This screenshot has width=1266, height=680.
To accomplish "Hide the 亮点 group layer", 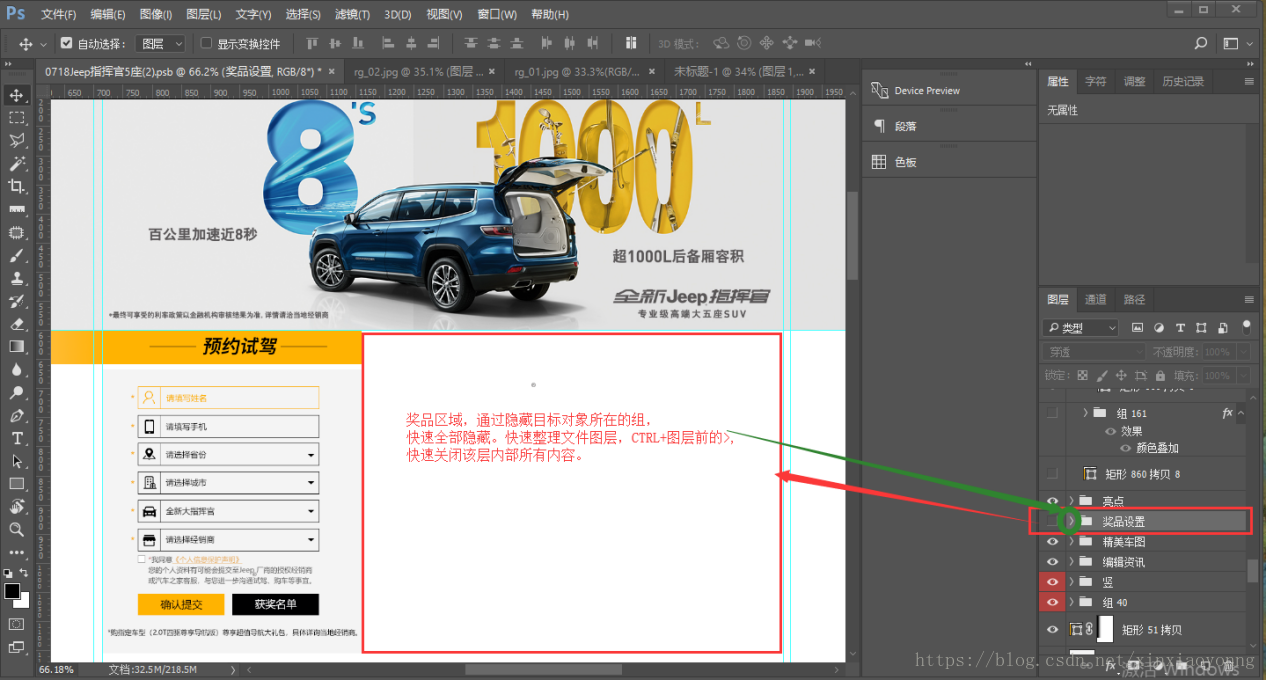I will tap(1052, 501).
